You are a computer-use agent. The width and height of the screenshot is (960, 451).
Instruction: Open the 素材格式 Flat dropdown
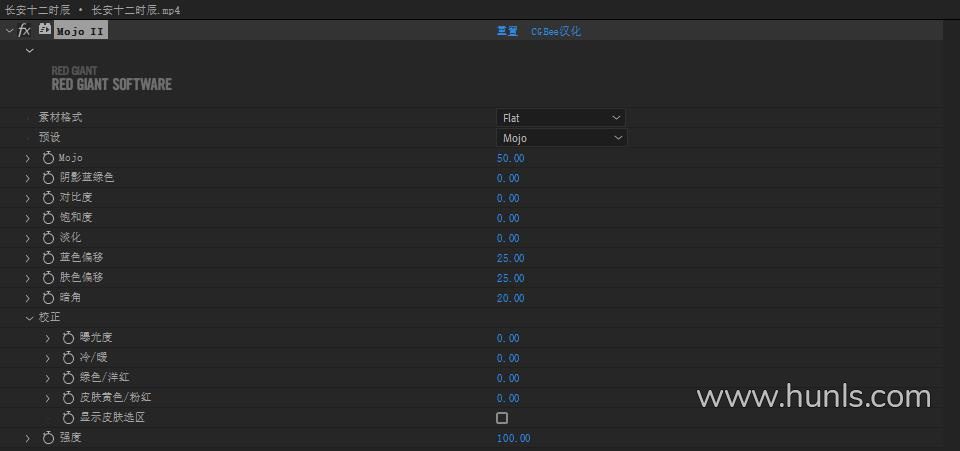click(x=561, y=117)
